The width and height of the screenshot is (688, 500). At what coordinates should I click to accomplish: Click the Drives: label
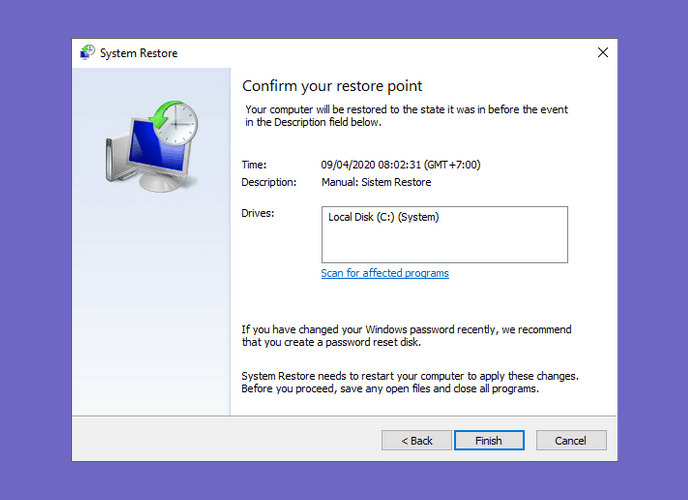tap(258, 214)
